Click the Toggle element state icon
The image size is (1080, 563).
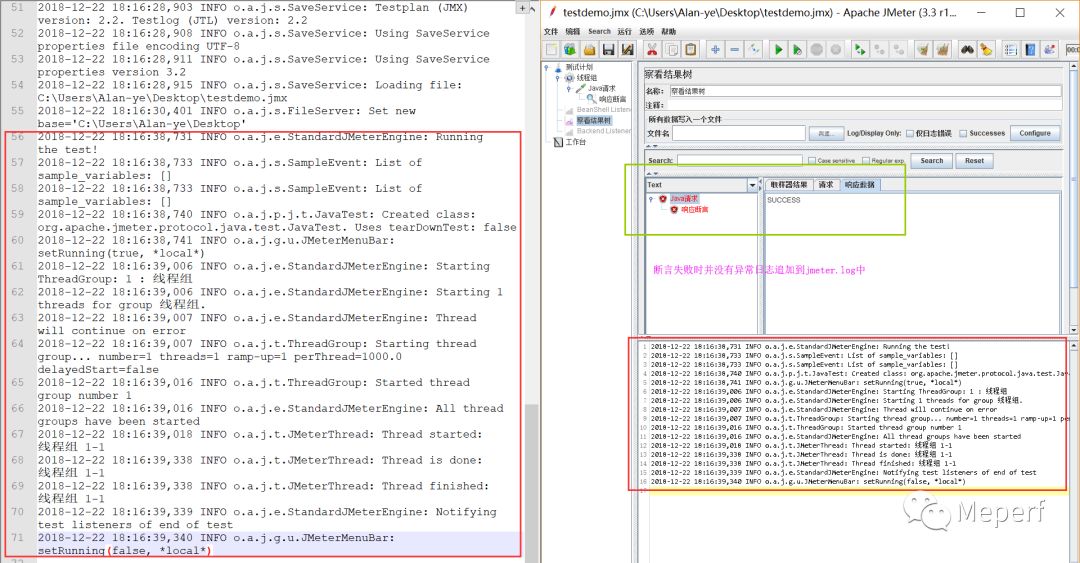tap(754, 50)
